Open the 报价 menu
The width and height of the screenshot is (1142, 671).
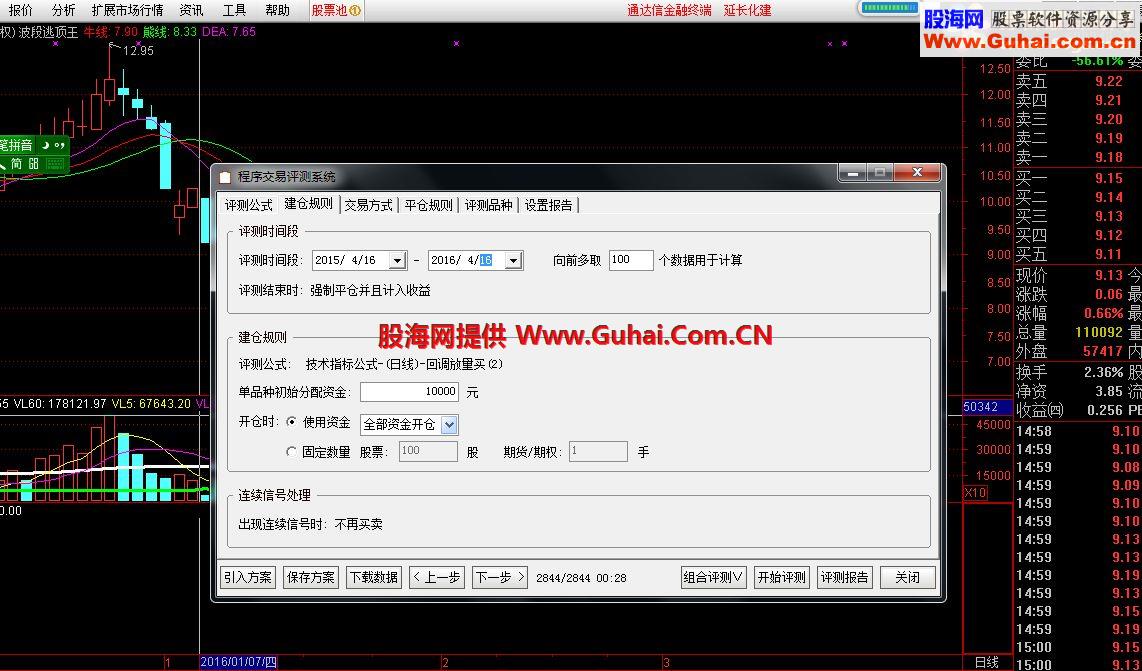point(20,10)
